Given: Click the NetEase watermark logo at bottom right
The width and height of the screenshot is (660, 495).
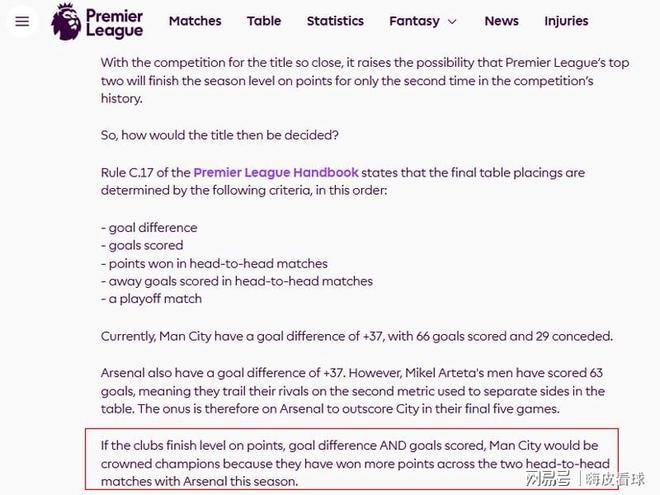Looking at the screenshot, I should click(547, 480).
